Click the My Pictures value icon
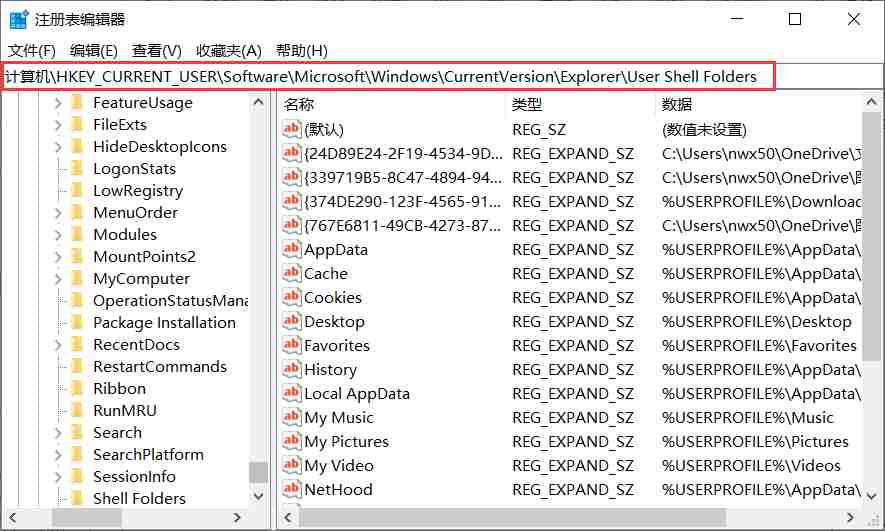The height and width of the screenshot is (531, 885). point(291,441)
